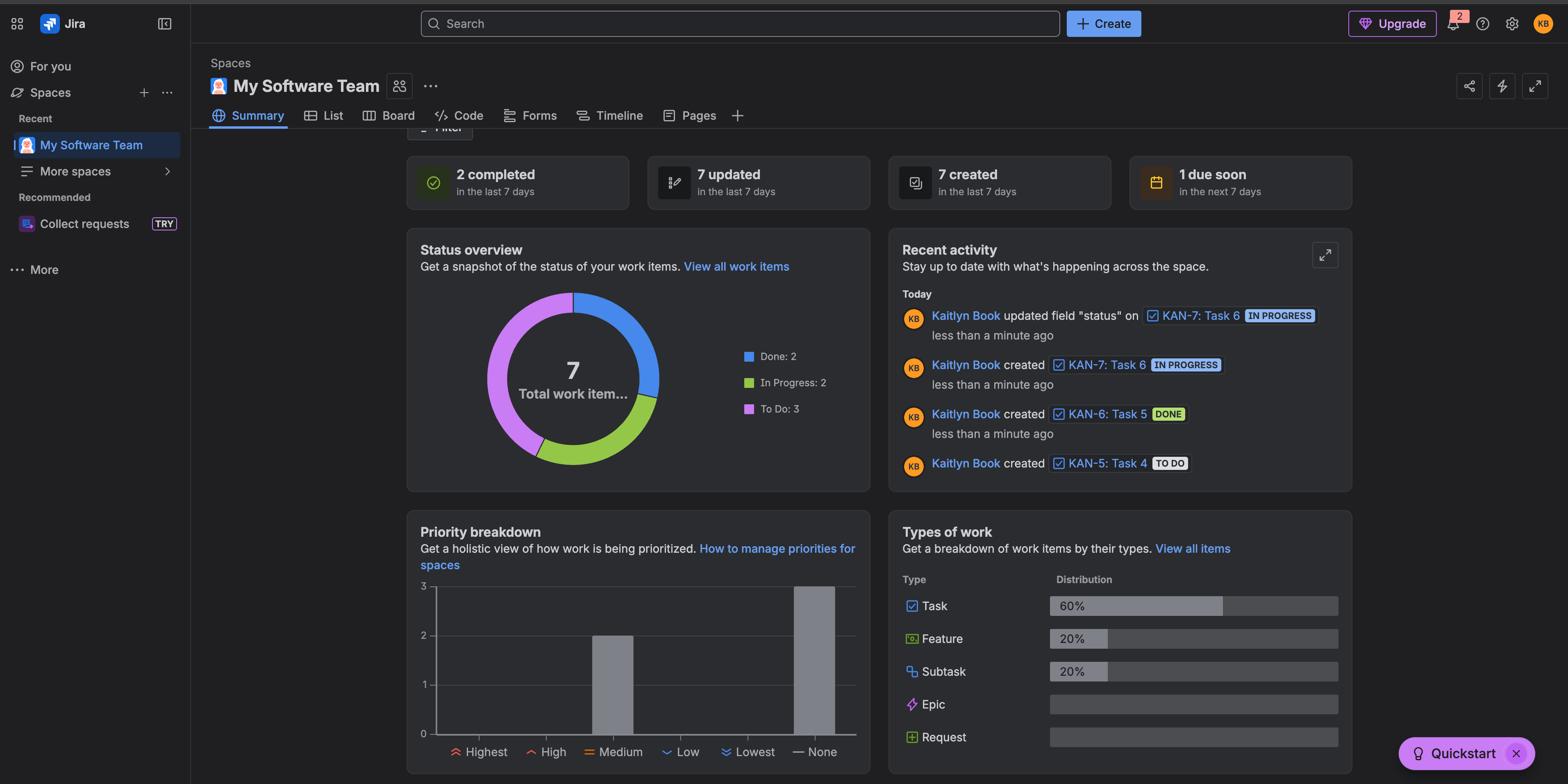
Task: Switch to the Timeline tab
Action: [x=610, y=116]
